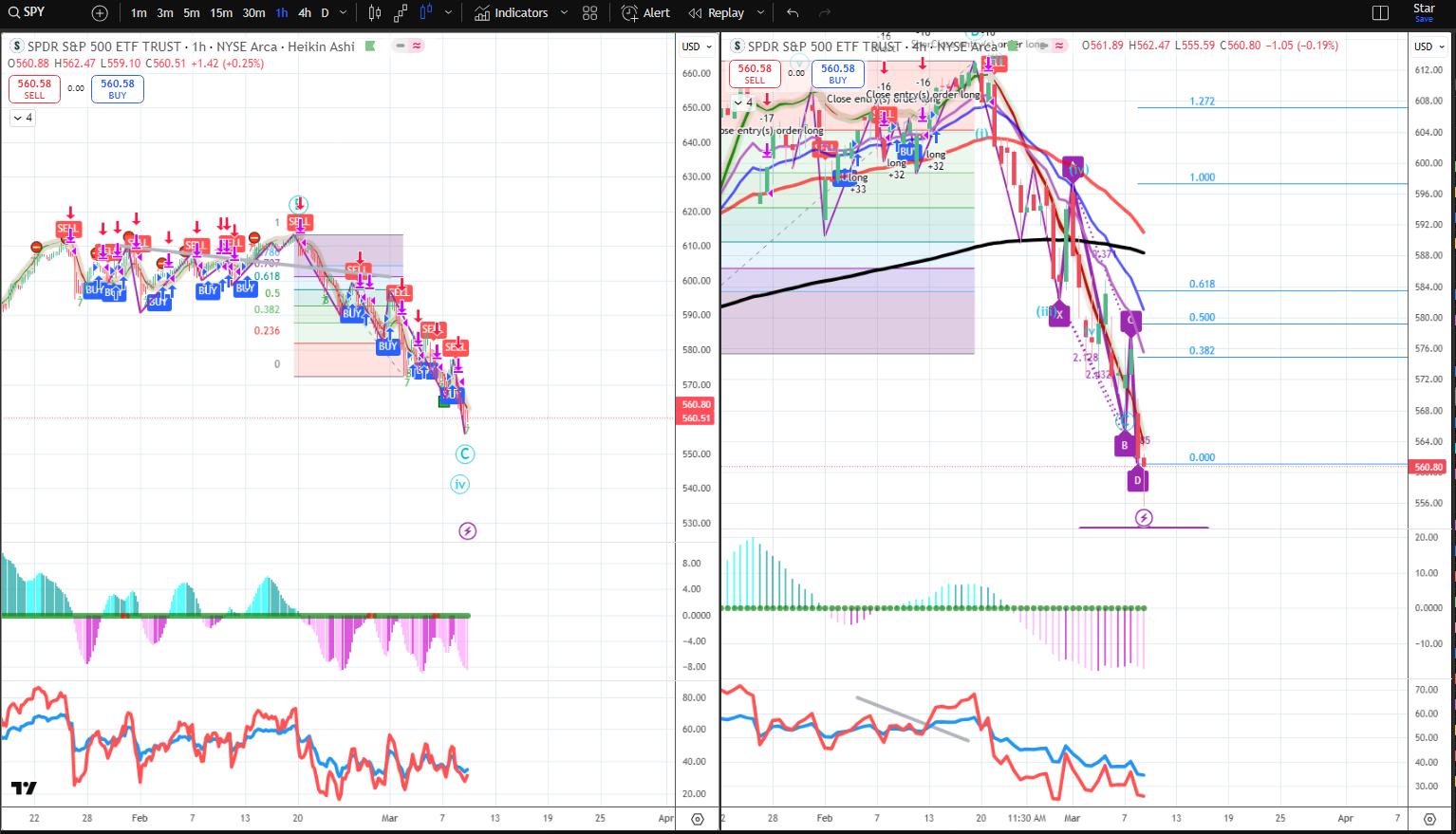Click the 560.58 SELL button on right chart
The image size is (1456, 834).
755,73
